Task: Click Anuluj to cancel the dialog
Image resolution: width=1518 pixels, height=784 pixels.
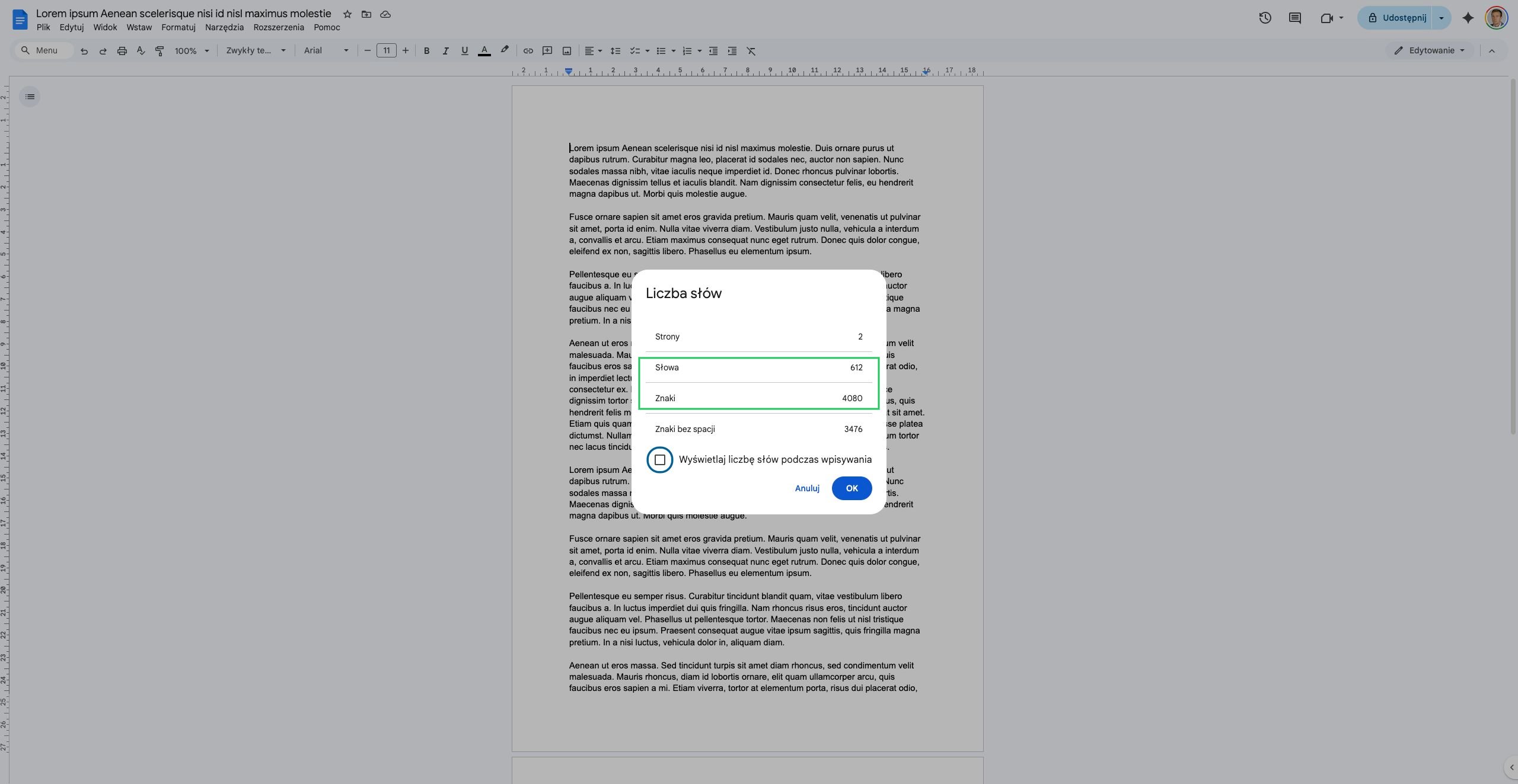Action: (807, 488)
